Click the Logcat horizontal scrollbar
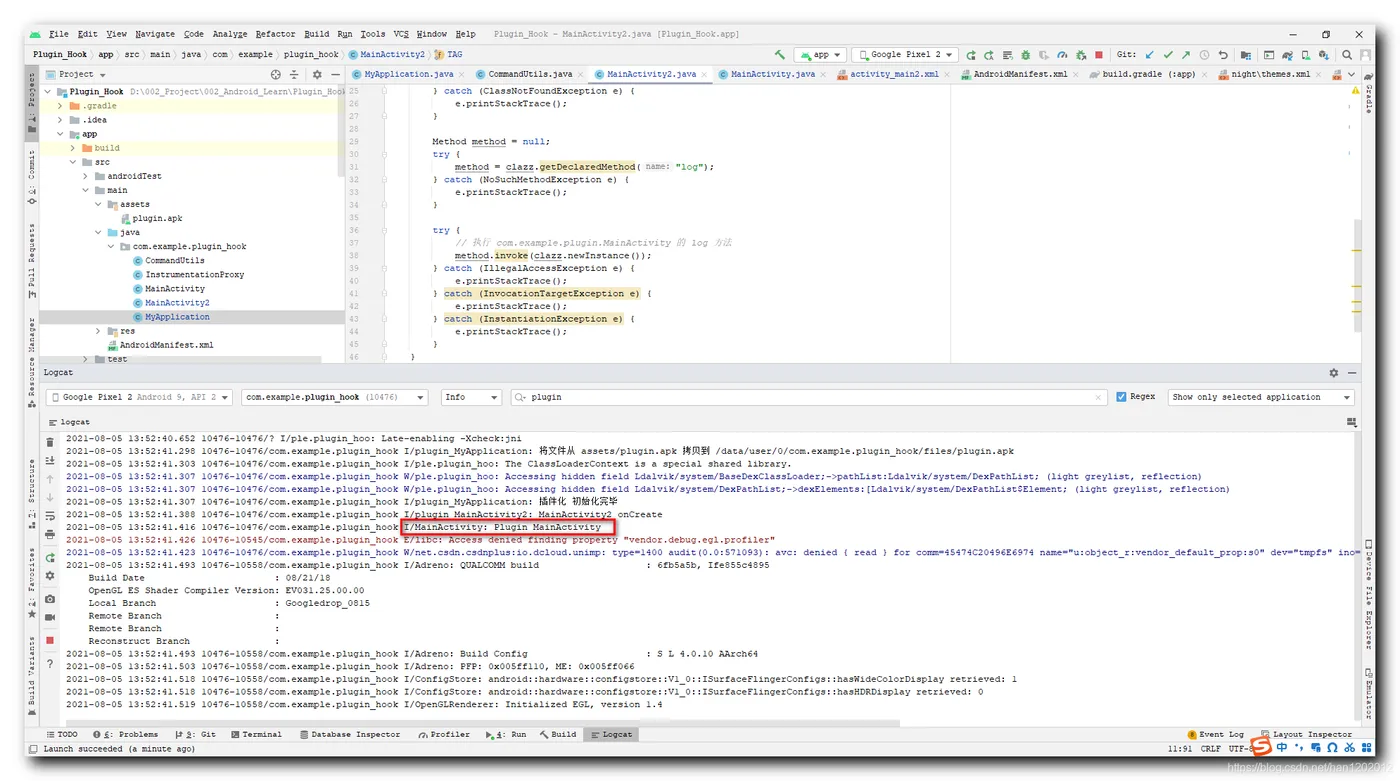The width and height of the screenshot is (1400, 781). (483, 722)
